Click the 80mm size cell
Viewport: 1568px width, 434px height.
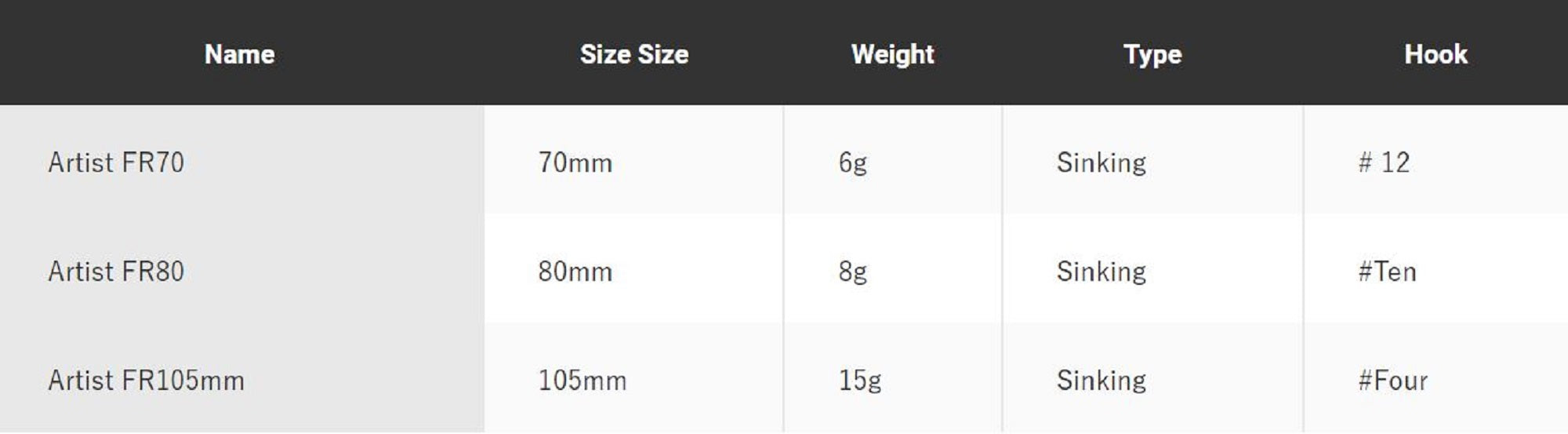(x=575, y=272)
